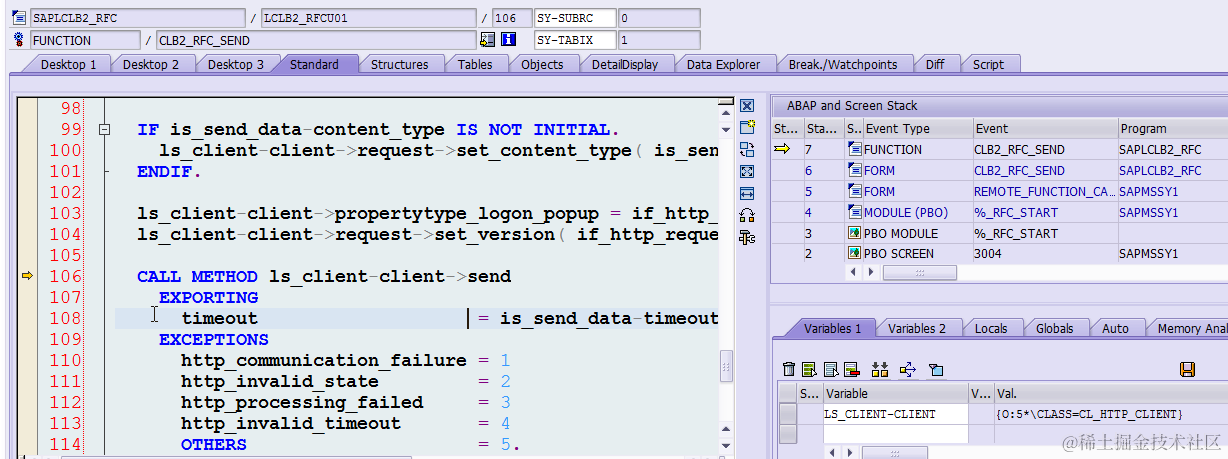1228x459 pixels.
Task: Click the filter funnel icon in Variables toolbar
Action: tap(935, 370)
